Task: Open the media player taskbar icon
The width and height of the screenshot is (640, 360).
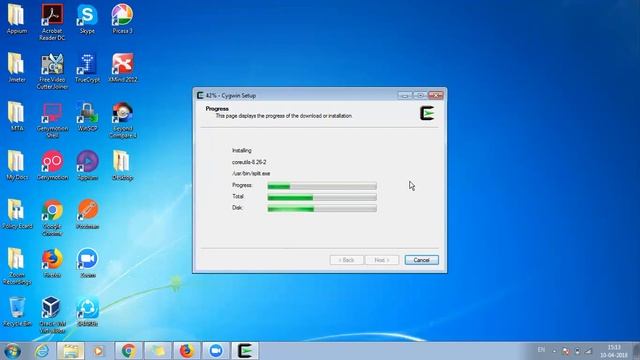Action: 98,351
